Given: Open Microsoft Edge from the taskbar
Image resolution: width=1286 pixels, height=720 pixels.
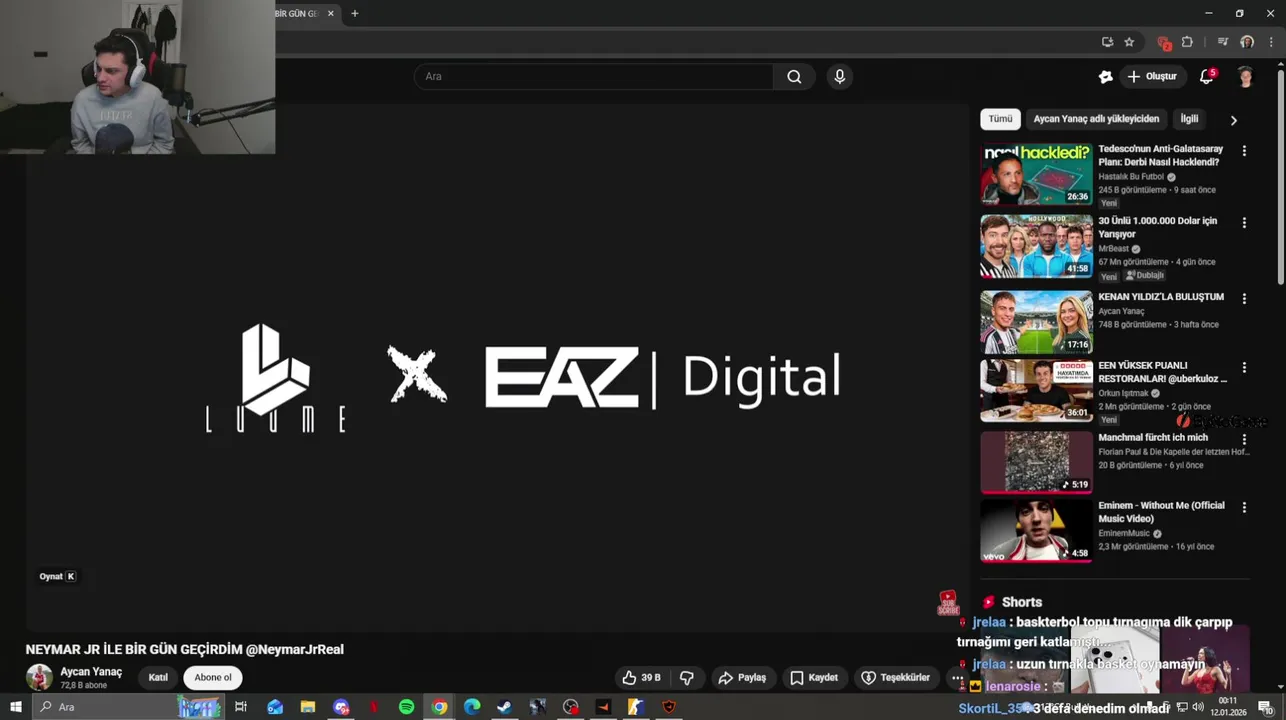Looking at the screenshot, I should (472, 707).
